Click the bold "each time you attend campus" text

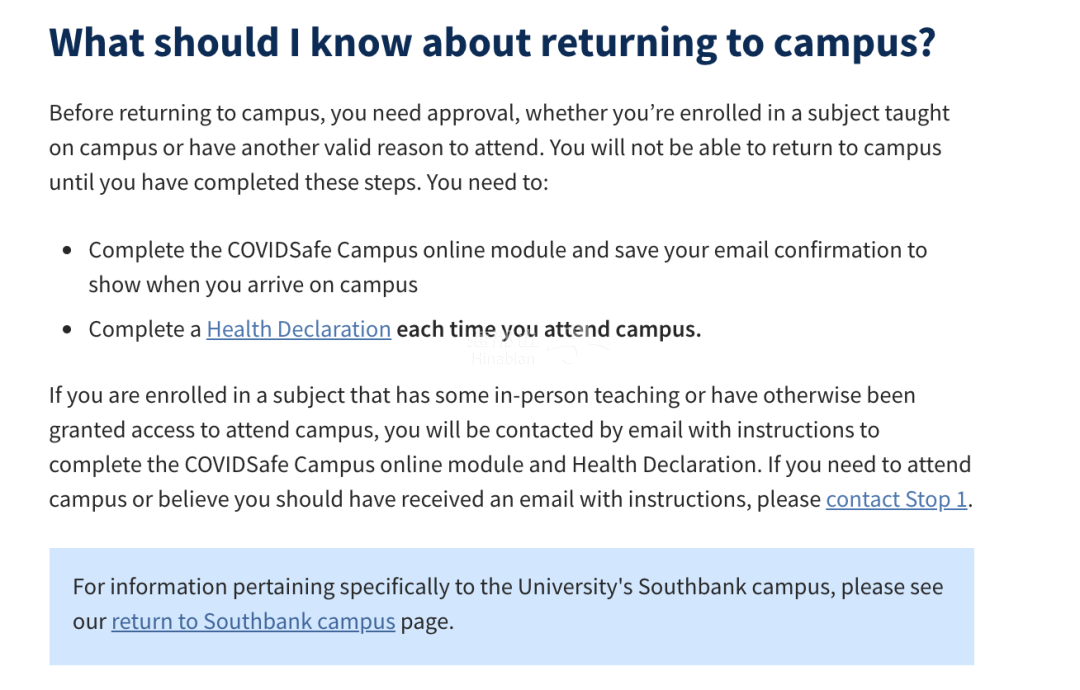tap(548, 329)
